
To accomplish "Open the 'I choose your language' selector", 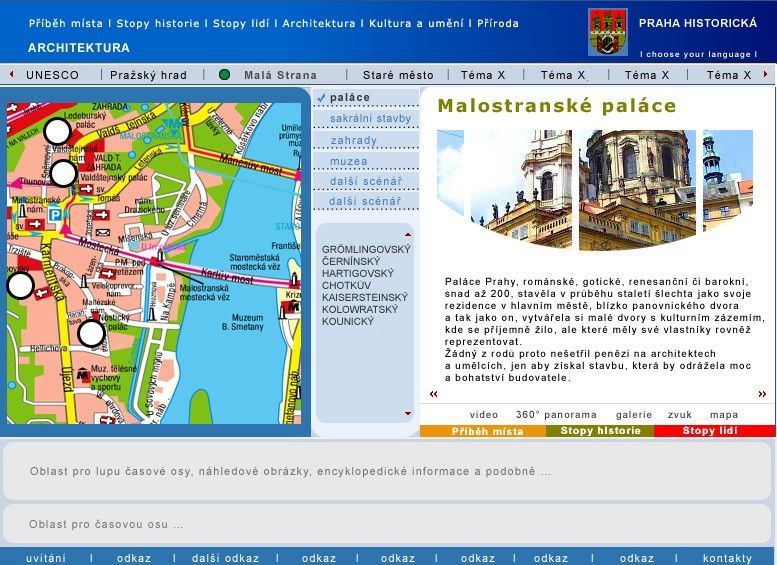I will 698,54.
